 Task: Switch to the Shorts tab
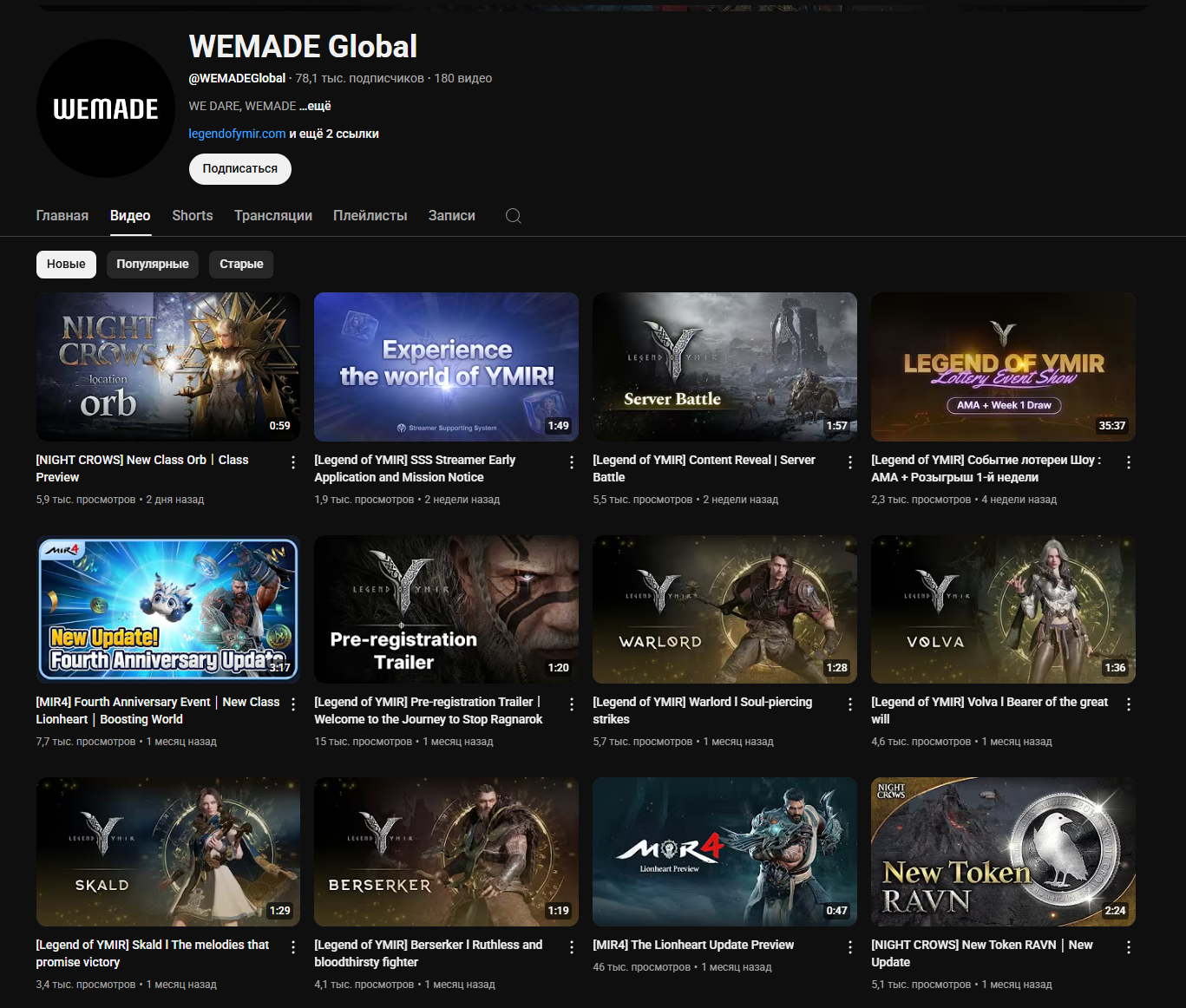[x=193, y=216]
